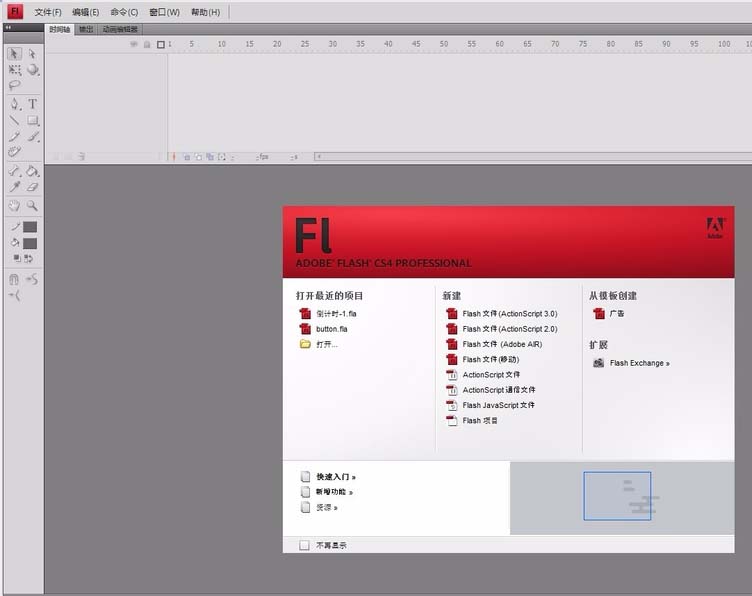Screen dimensions: 752x596
Task: Switch to the 时间轴 tab
Action: (59, 29)
